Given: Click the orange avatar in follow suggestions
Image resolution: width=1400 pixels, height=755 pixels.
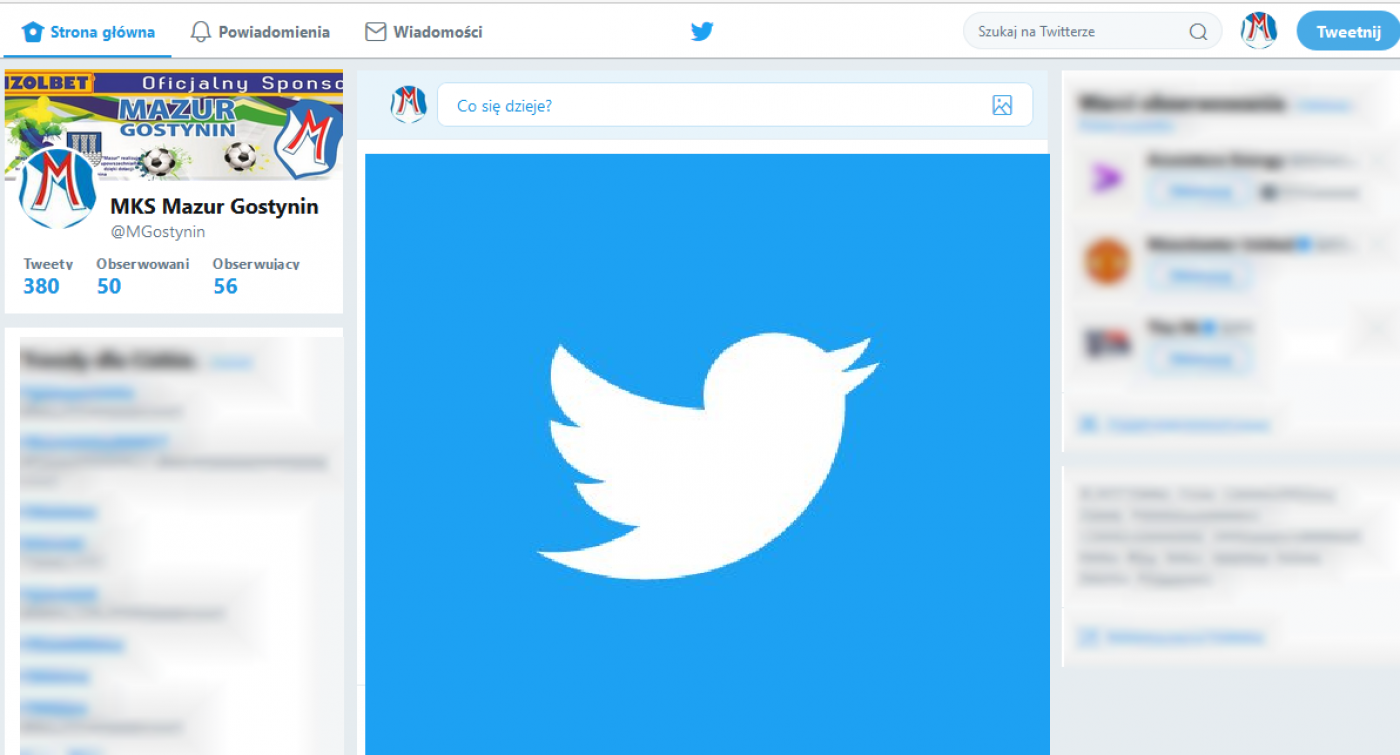Looking at the screenshot, I should click(x=1107, y=262).
